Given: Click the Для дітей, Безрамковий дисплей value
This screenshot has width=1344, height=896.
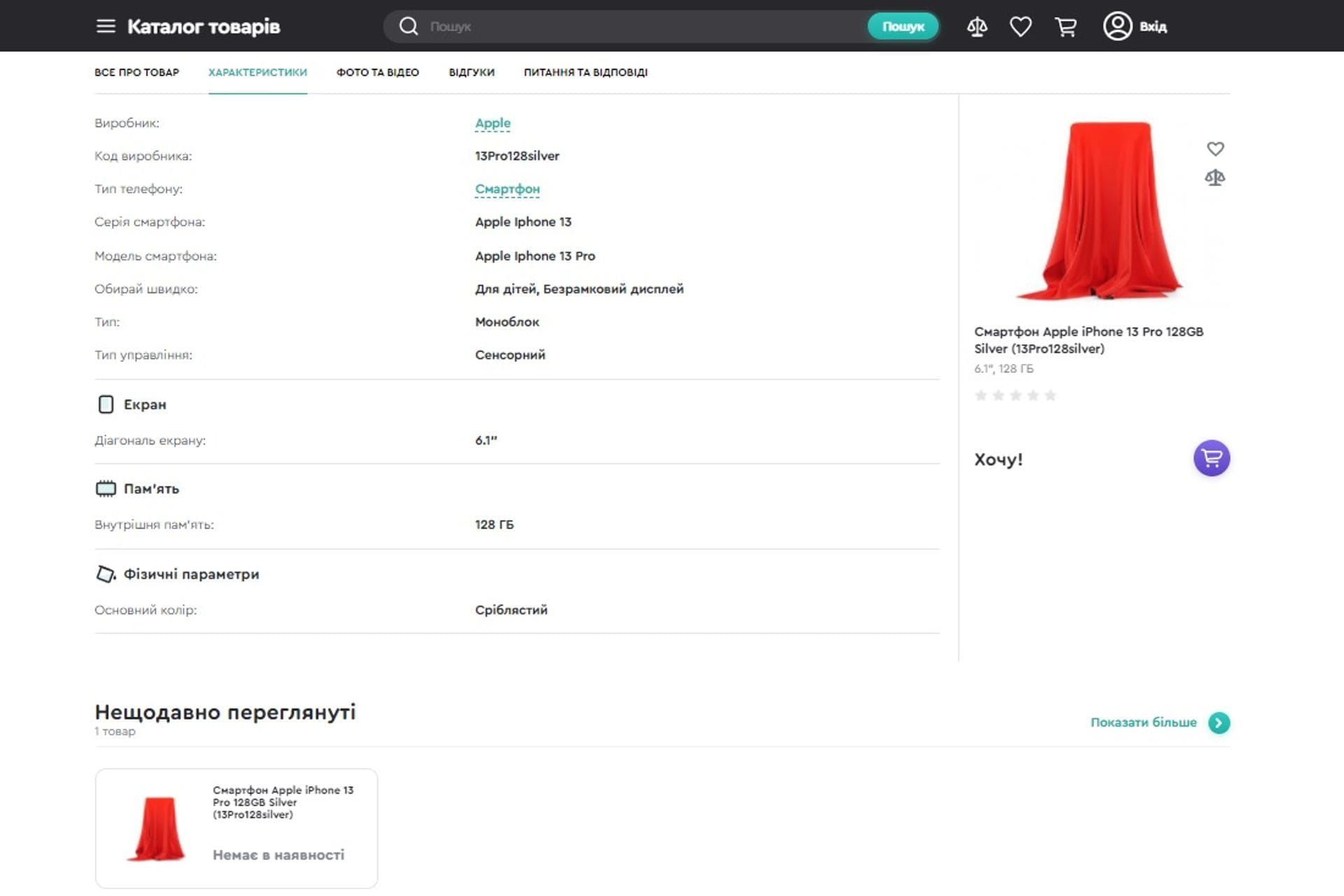Looking at the screenshot, I should tap(579, 289).
